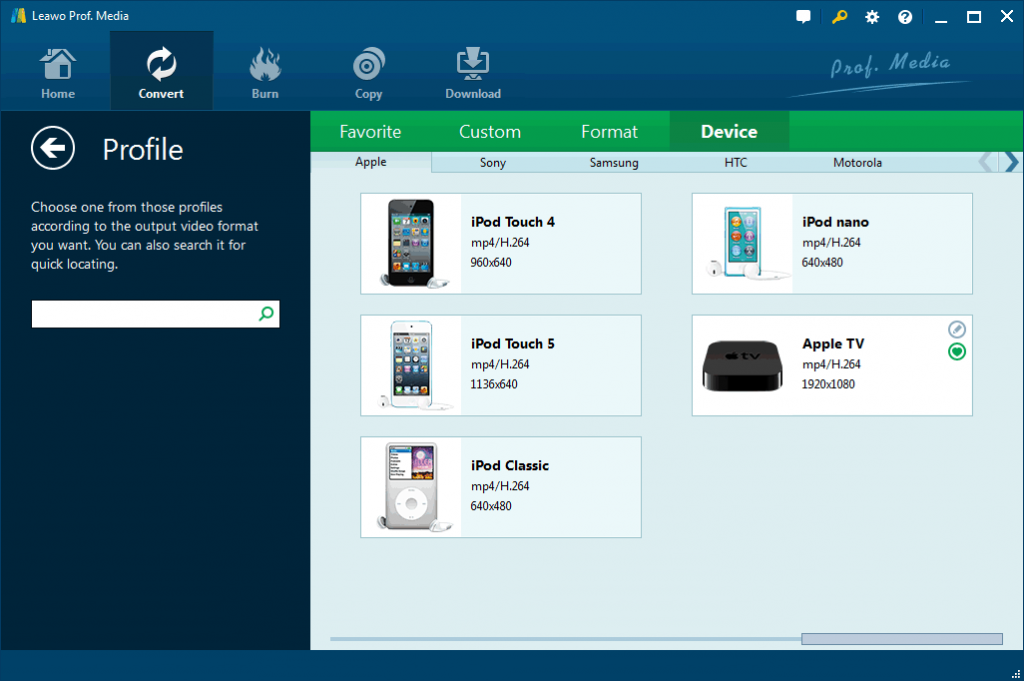This screenshot has height=681, width=1024.
Task: Open the feedback speech bubble icon
Action: coord(804,17)
